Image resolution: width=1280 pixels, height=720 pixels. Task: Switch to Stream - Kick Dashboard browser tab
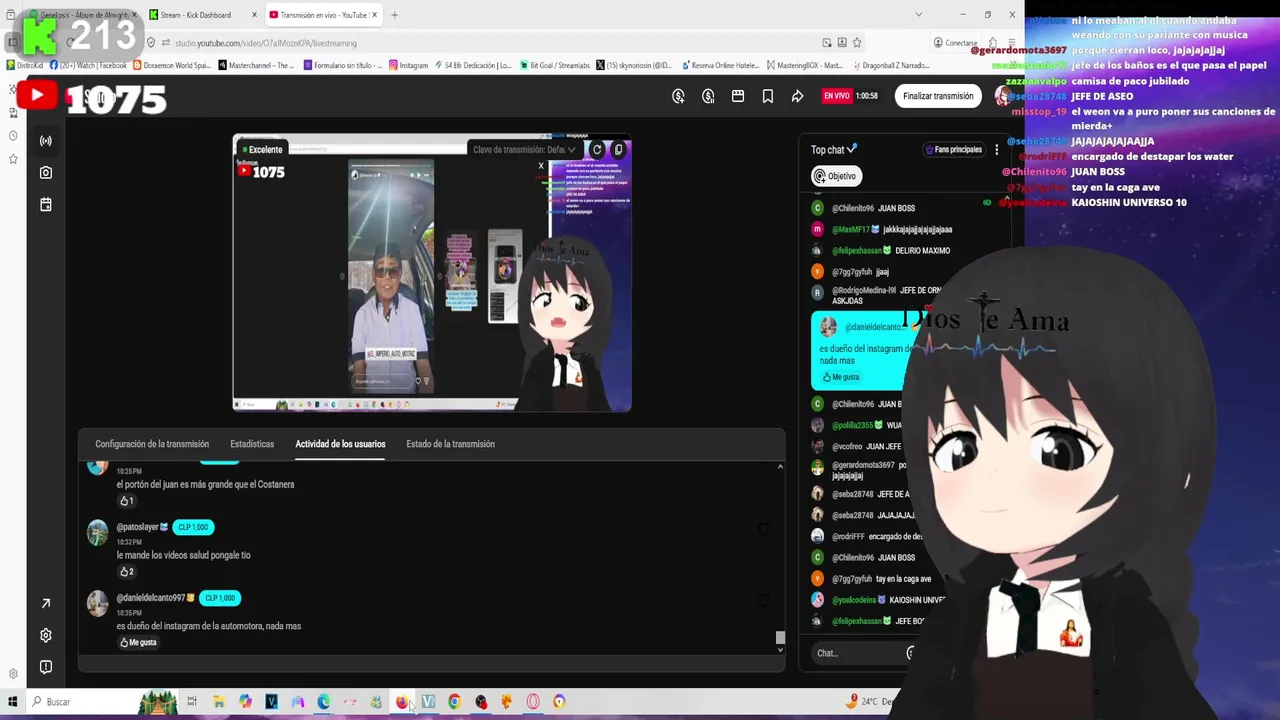coord(203,15)
